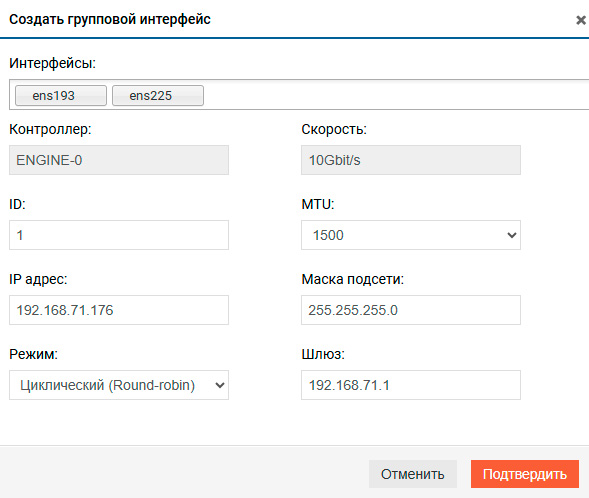Focus the IP адрес field
589x498 pixels.
tap(119, 310)
